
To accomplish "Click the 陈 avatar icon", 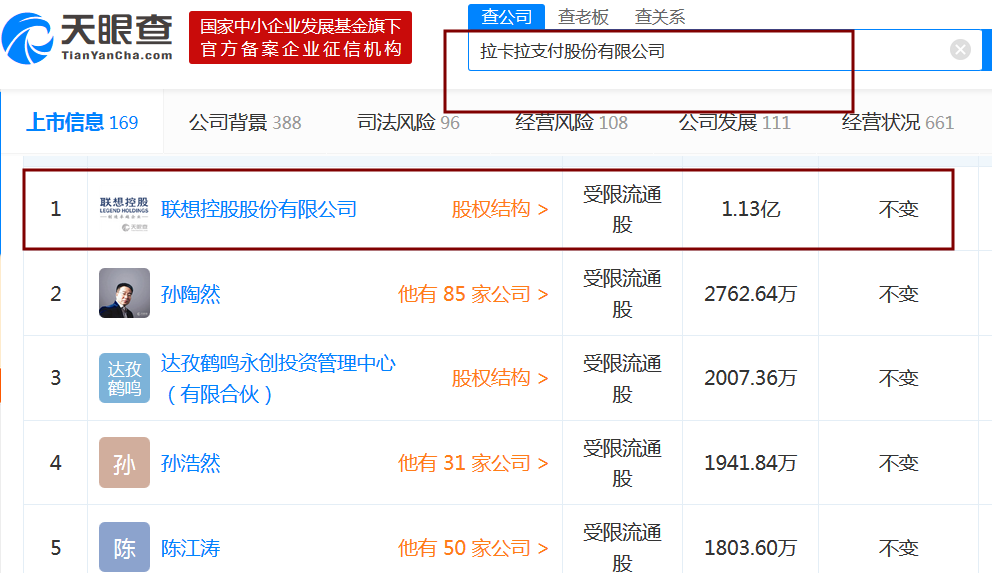I will [124, 547].
